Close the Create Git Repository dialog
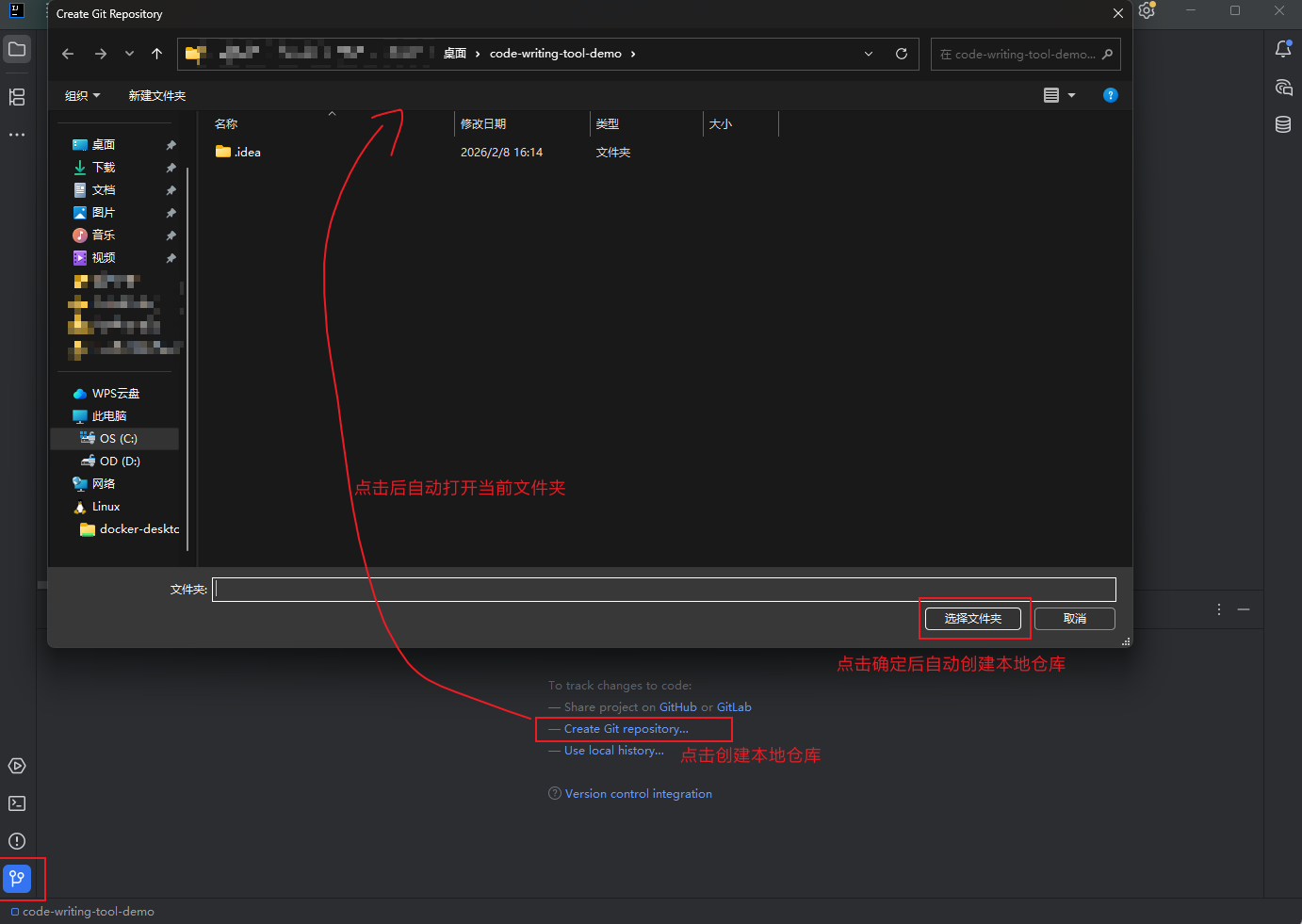Image resolution: width=1302 pixels, height=924 pixels. click(x=1117, y=13)
